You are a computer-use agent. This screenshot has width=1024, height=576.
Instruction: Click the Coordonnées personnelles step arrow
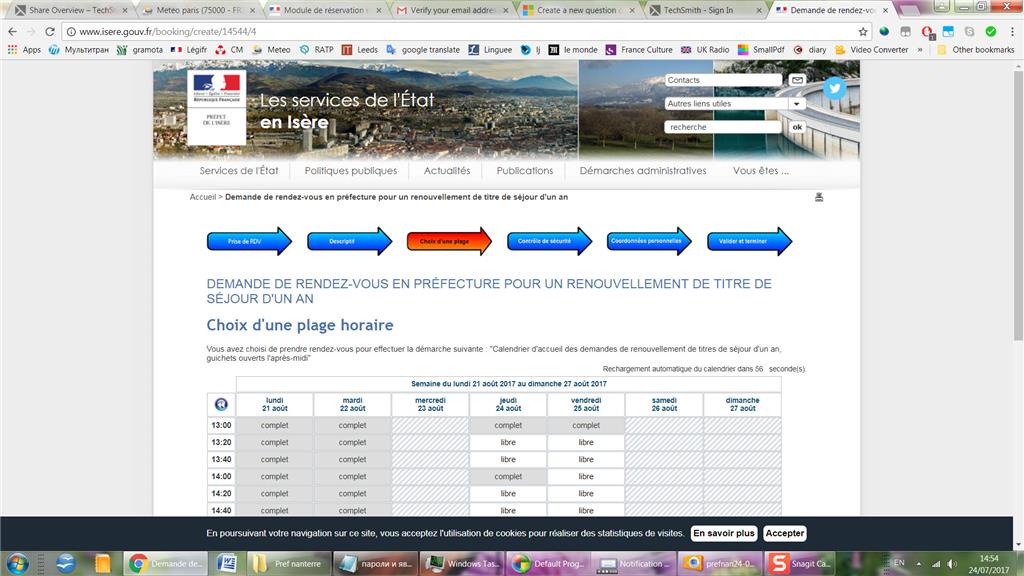click(649, 241)
